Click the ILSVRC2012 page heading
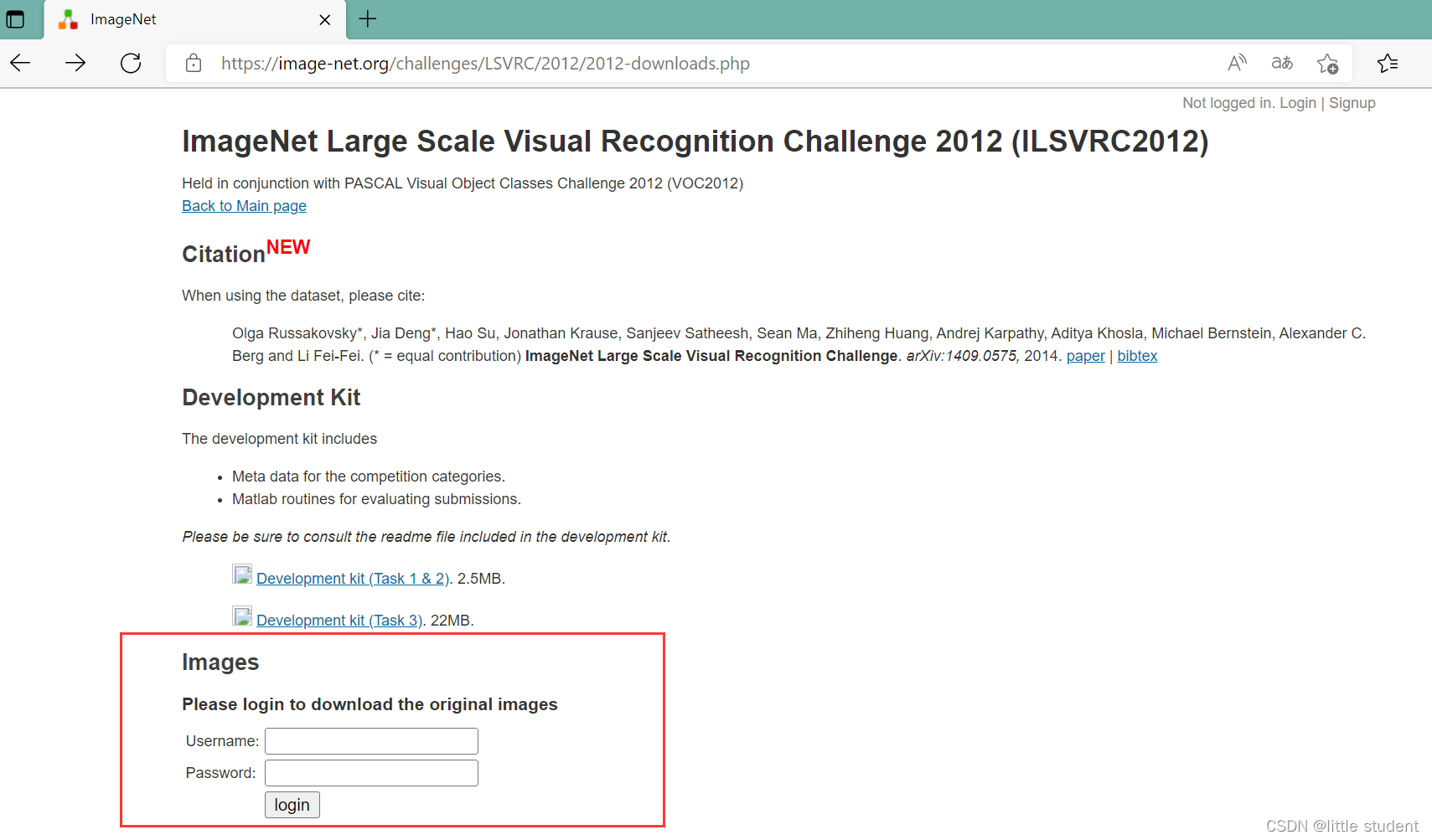The image size is (1432, 840). (x=695, y=142)
